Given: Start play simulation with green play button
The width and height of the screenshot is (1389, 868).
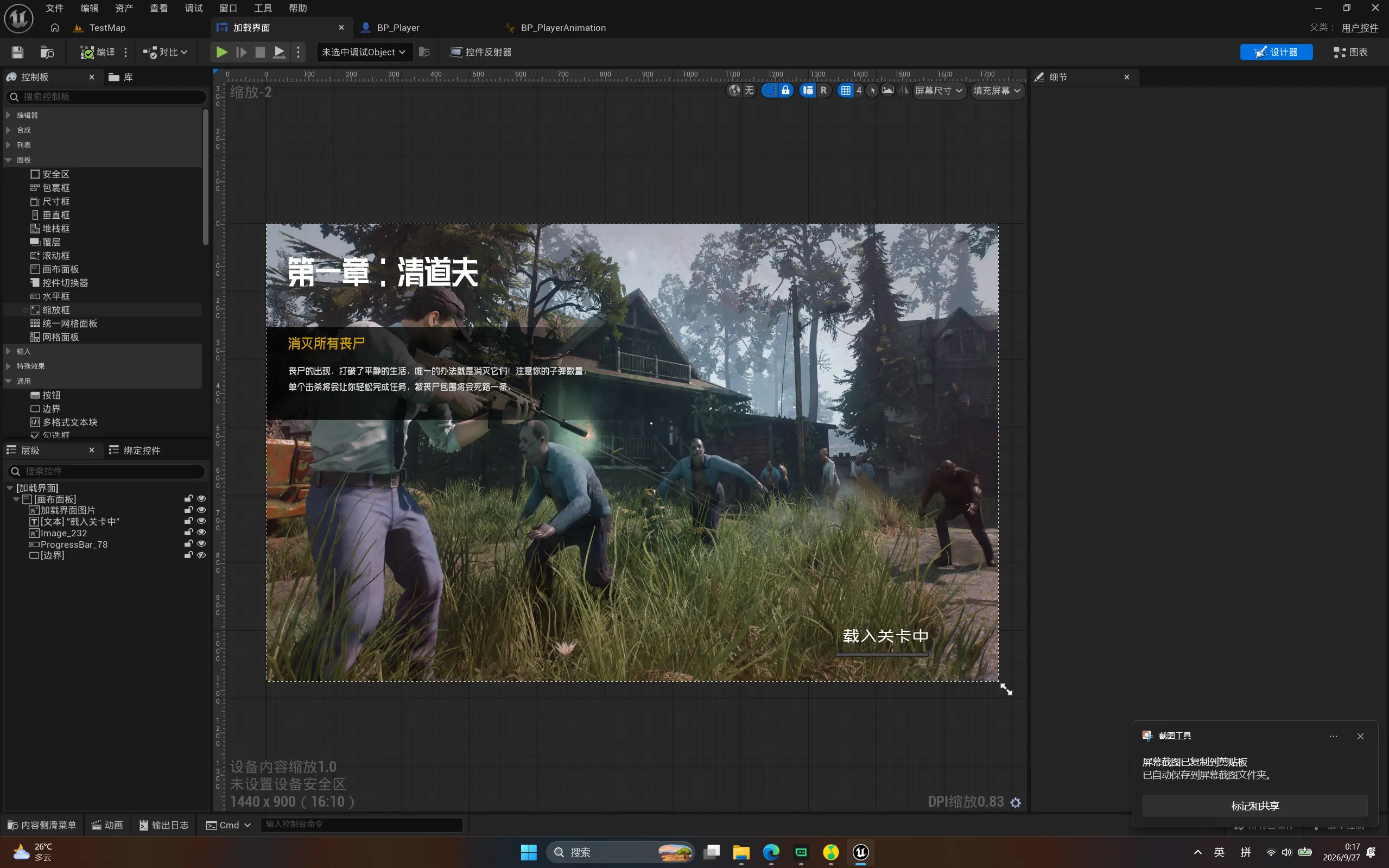Looking at the screenshot, I should (221, 52).
